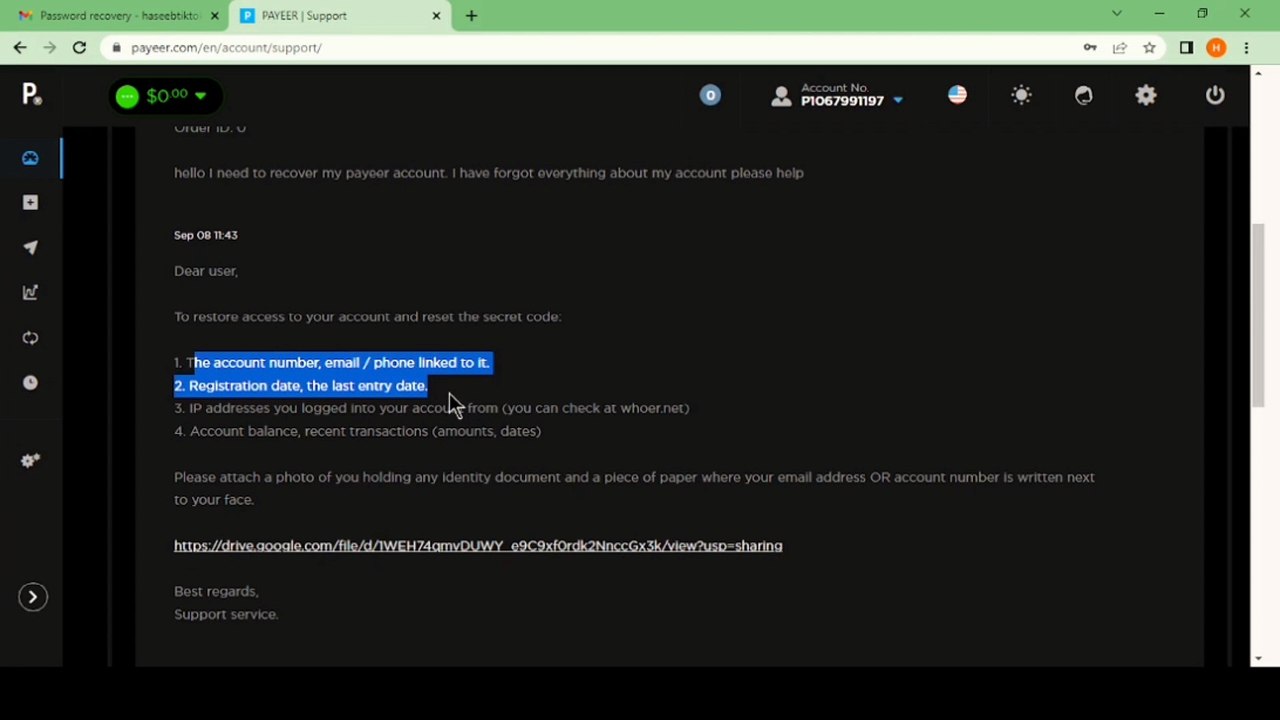Expand the sidebar with the arrow button
The width and height of the screenshot is (1280, 720).
tap(32, 597)
